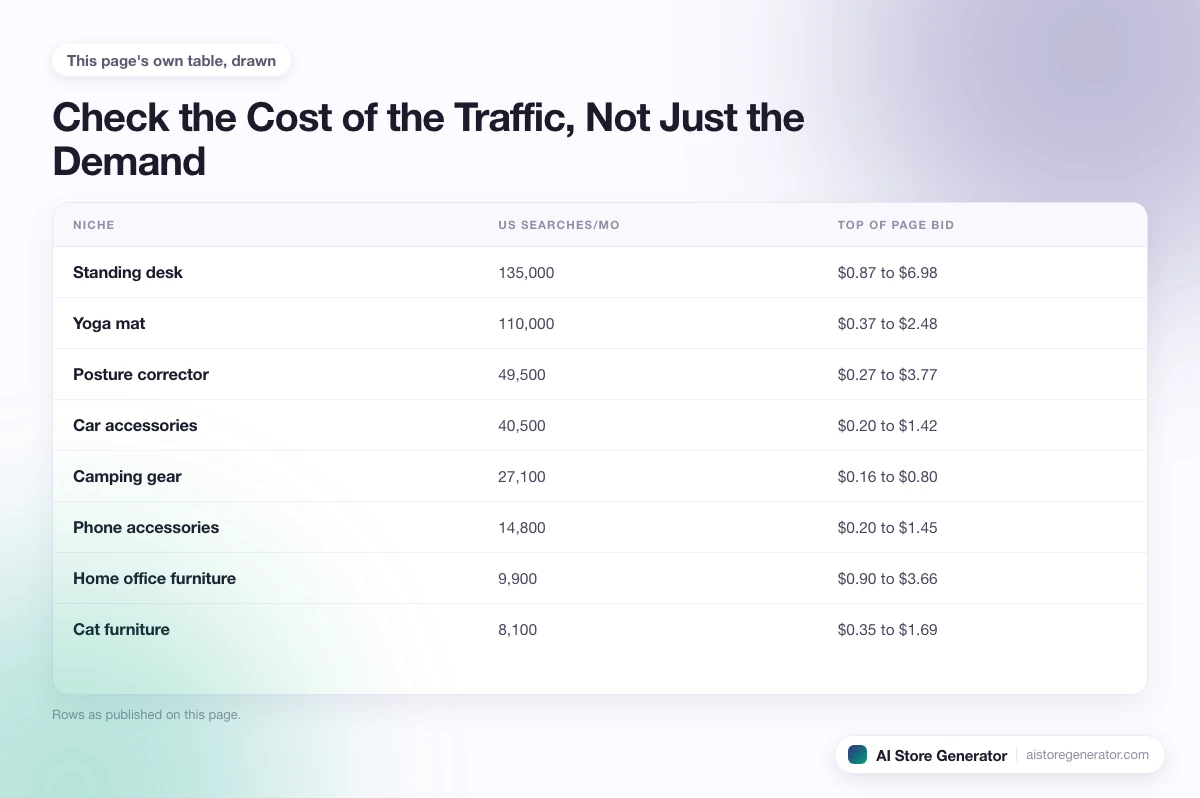Select the "Car accessories" row name
Screen dimensions: 1200x798
[x=135, y=425]
